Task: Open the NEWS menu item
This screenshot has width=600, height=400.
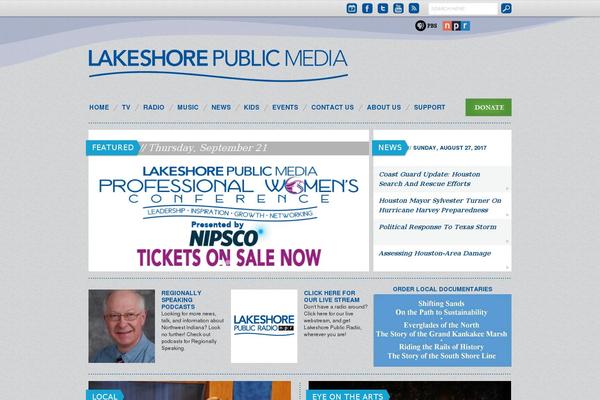Action: [221, 108]
